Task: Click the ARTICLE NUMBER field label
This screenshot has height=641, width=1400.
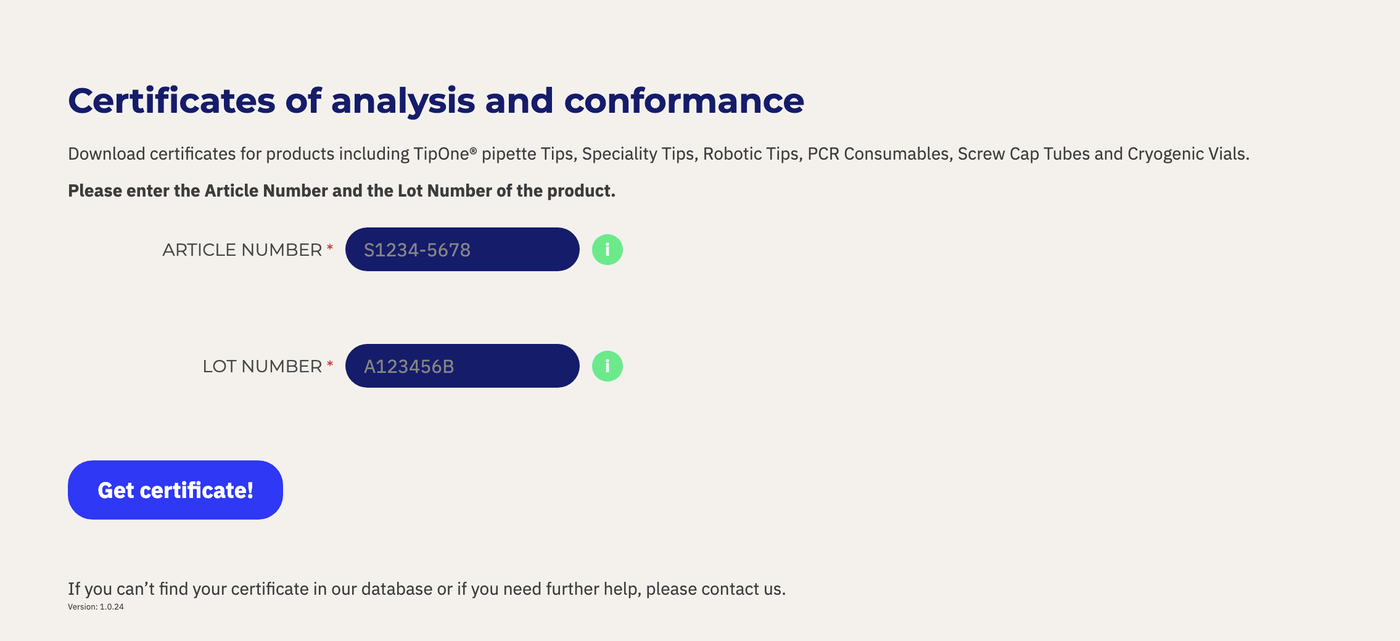Action: 242,250
